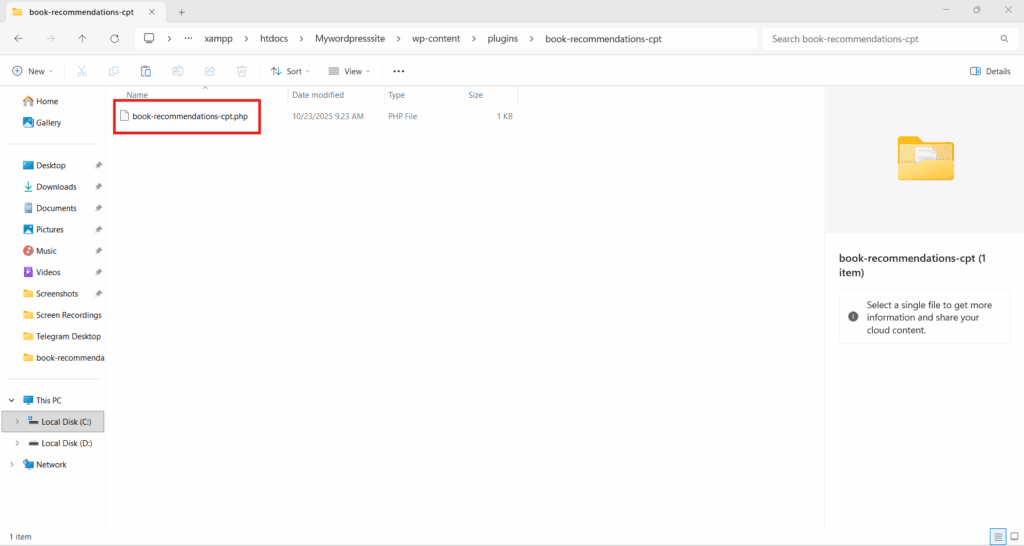Viewport: 1024px width, 546px height.
Task: Click the folder preview thumbnail in details pane
Action: click(x=925, y=159)
